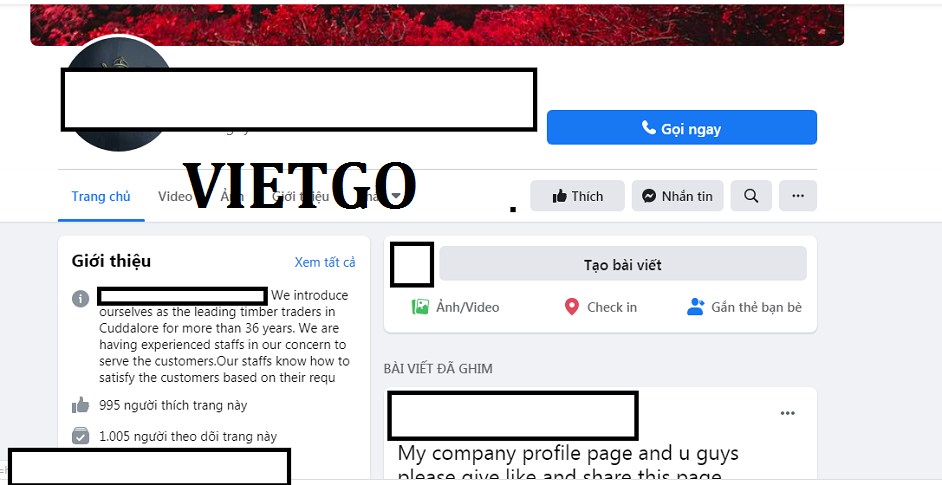Open the Video tab
The height and width of the screenshot is (485, 942).
click(174, 197)
